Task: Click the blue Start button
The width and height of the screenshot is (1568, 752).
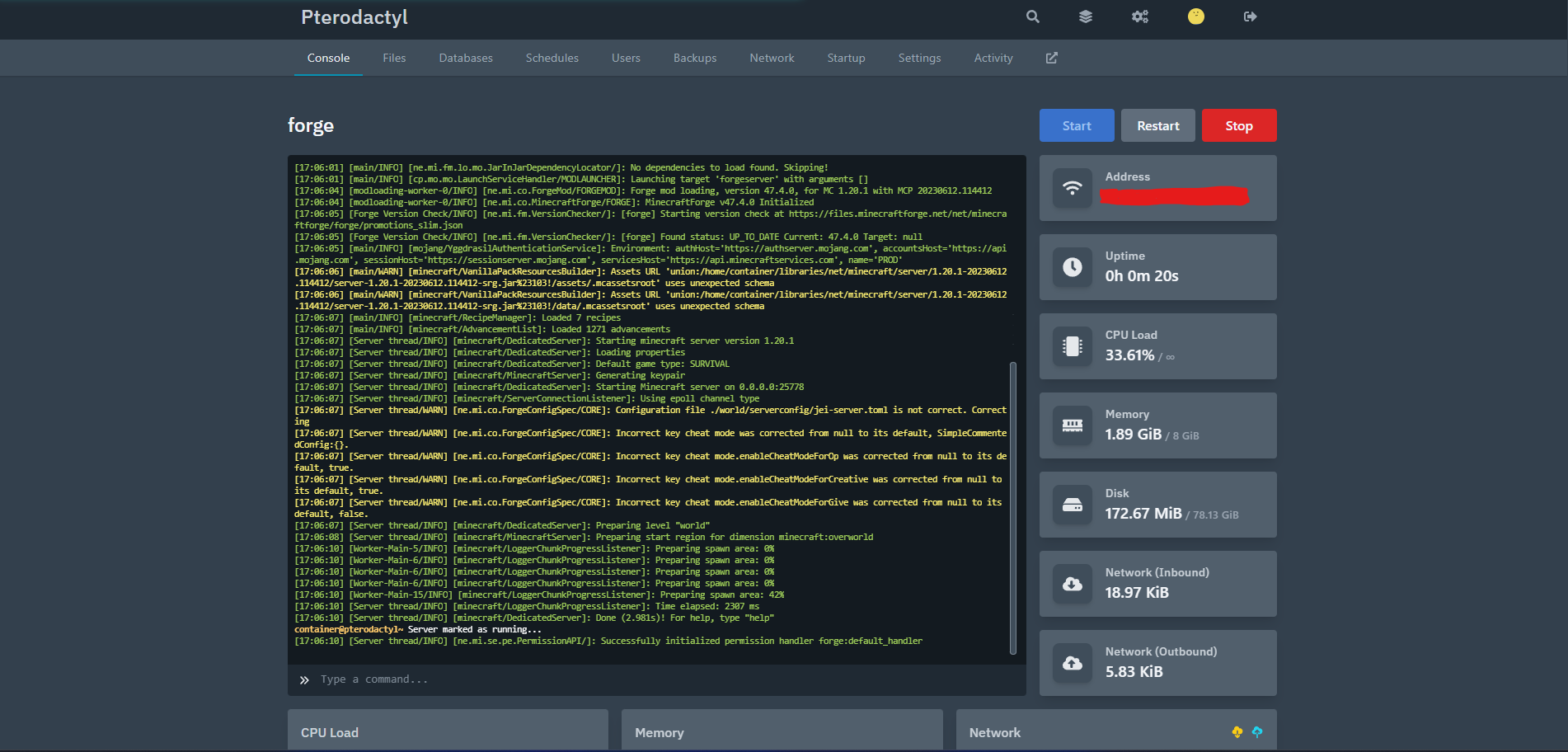Action: [x=1077, y=125]
